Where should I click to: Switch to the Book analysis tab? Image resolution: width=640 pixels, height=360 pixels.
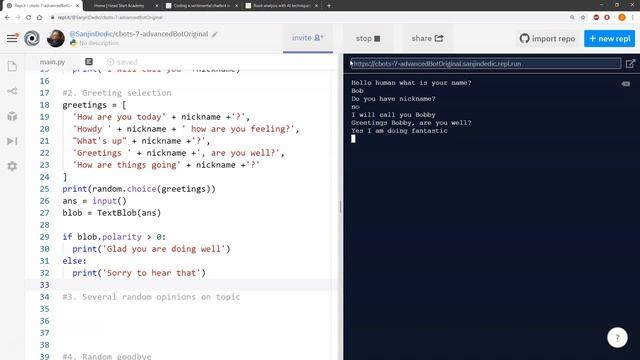click(x=281, y=6)
